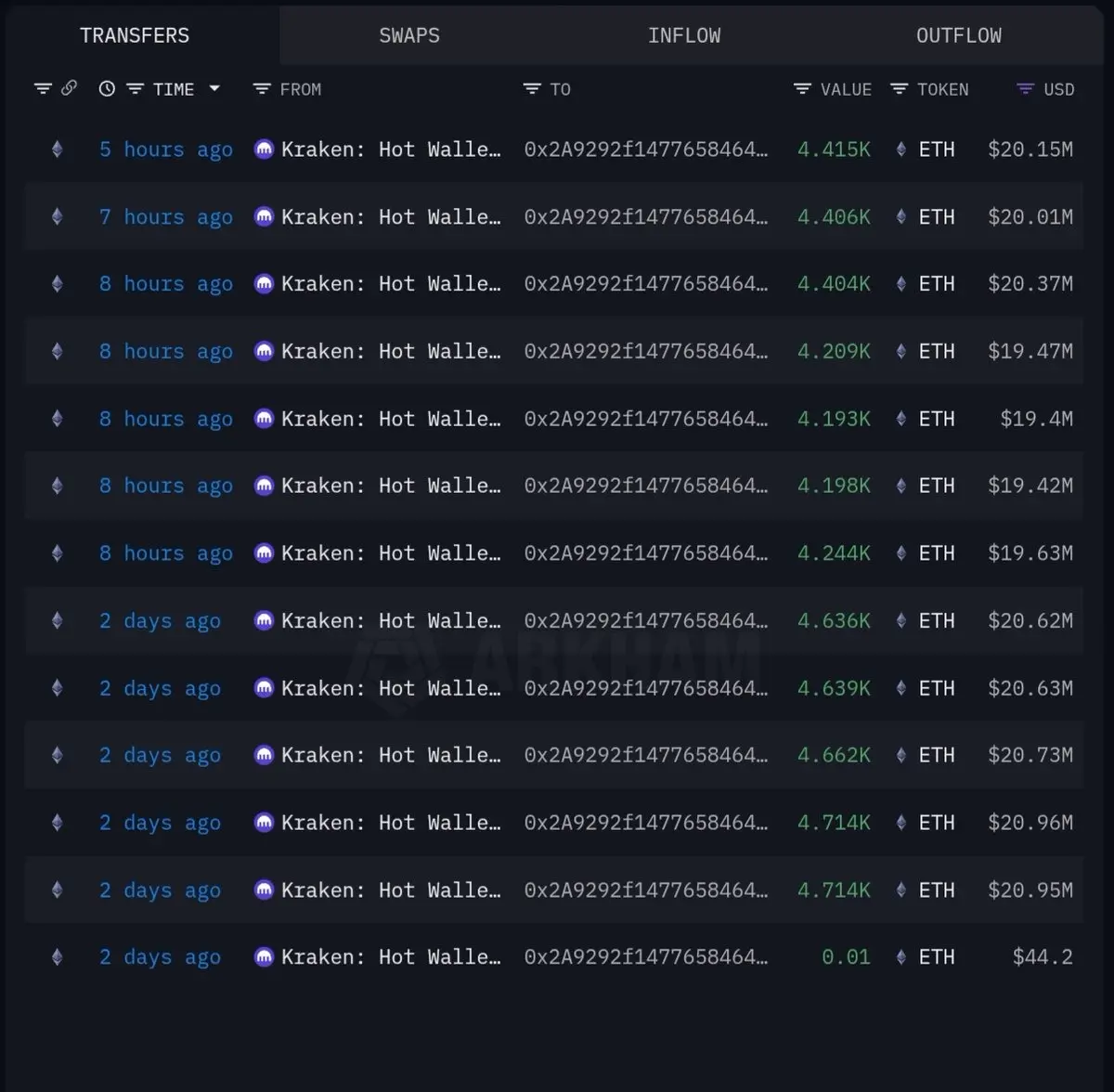Viewport: 1114px width, 1092px height.
Task: Select the $19.63M USD amount
Action: tap(1030, 553)
